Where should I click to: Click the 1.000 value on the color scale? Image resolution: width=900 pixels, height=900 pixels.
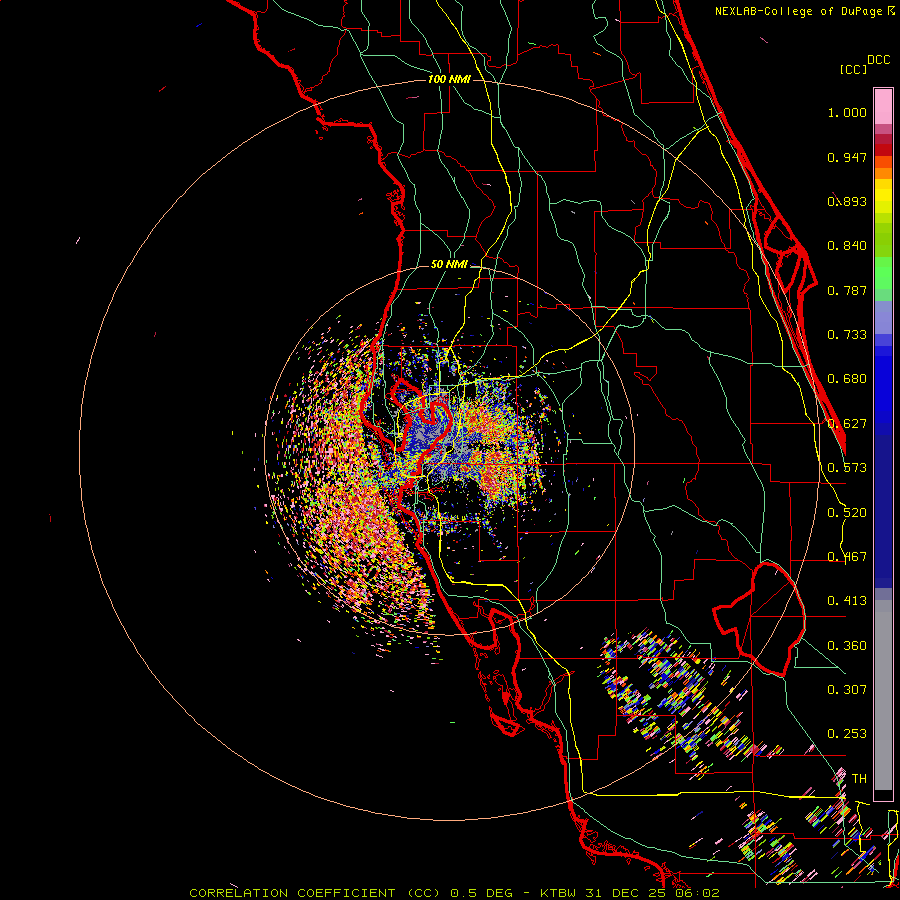coord(847,112)
